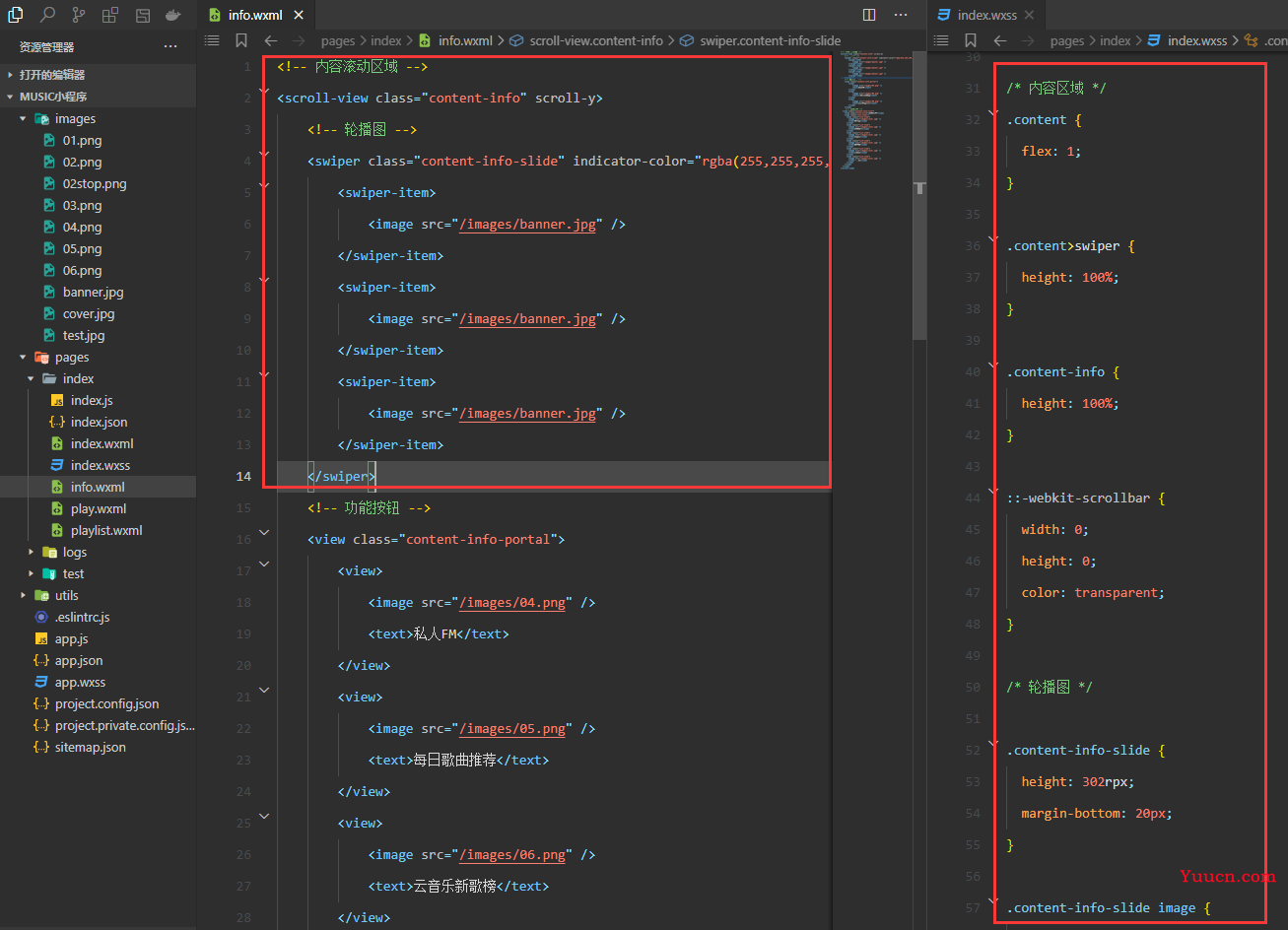Image resolution: width=1288 pixels, height=930 pixels.
Task: Click the index.wxss breadcrumb in the right editor
Action: (x=1197, y=40)
